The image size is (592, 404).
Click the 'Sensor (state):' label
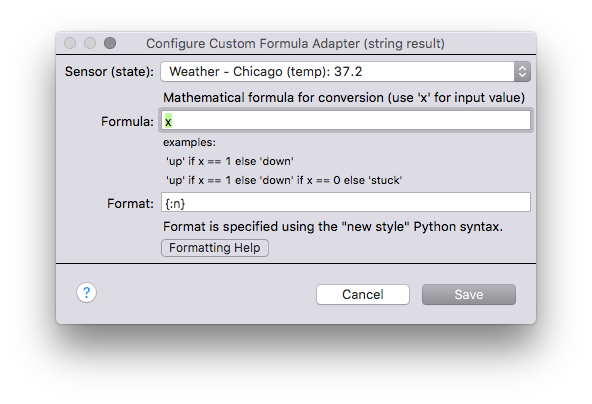(x=109, y=71)
